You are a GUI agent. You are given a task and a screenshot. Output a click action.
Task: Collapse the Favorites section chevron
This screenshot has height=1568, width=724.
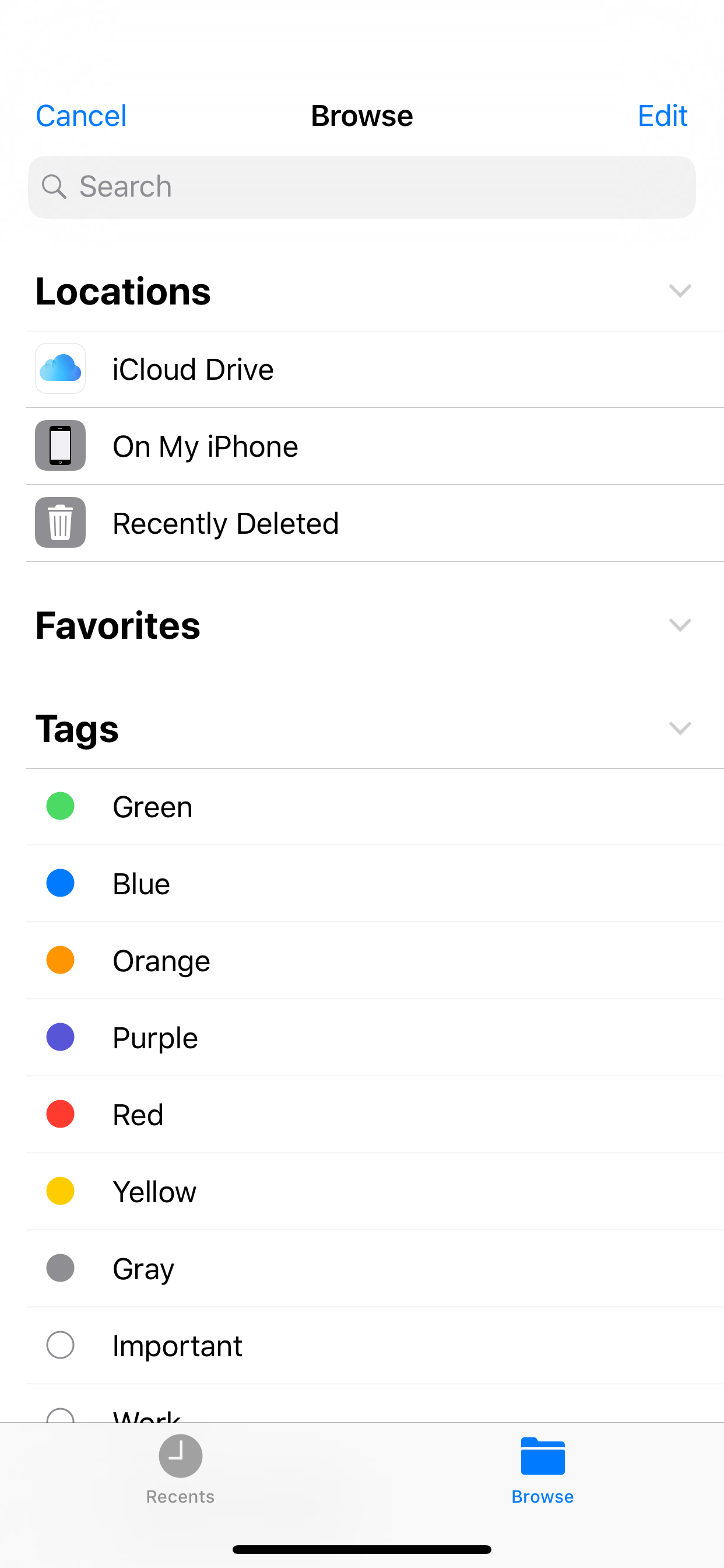[680, 625]
